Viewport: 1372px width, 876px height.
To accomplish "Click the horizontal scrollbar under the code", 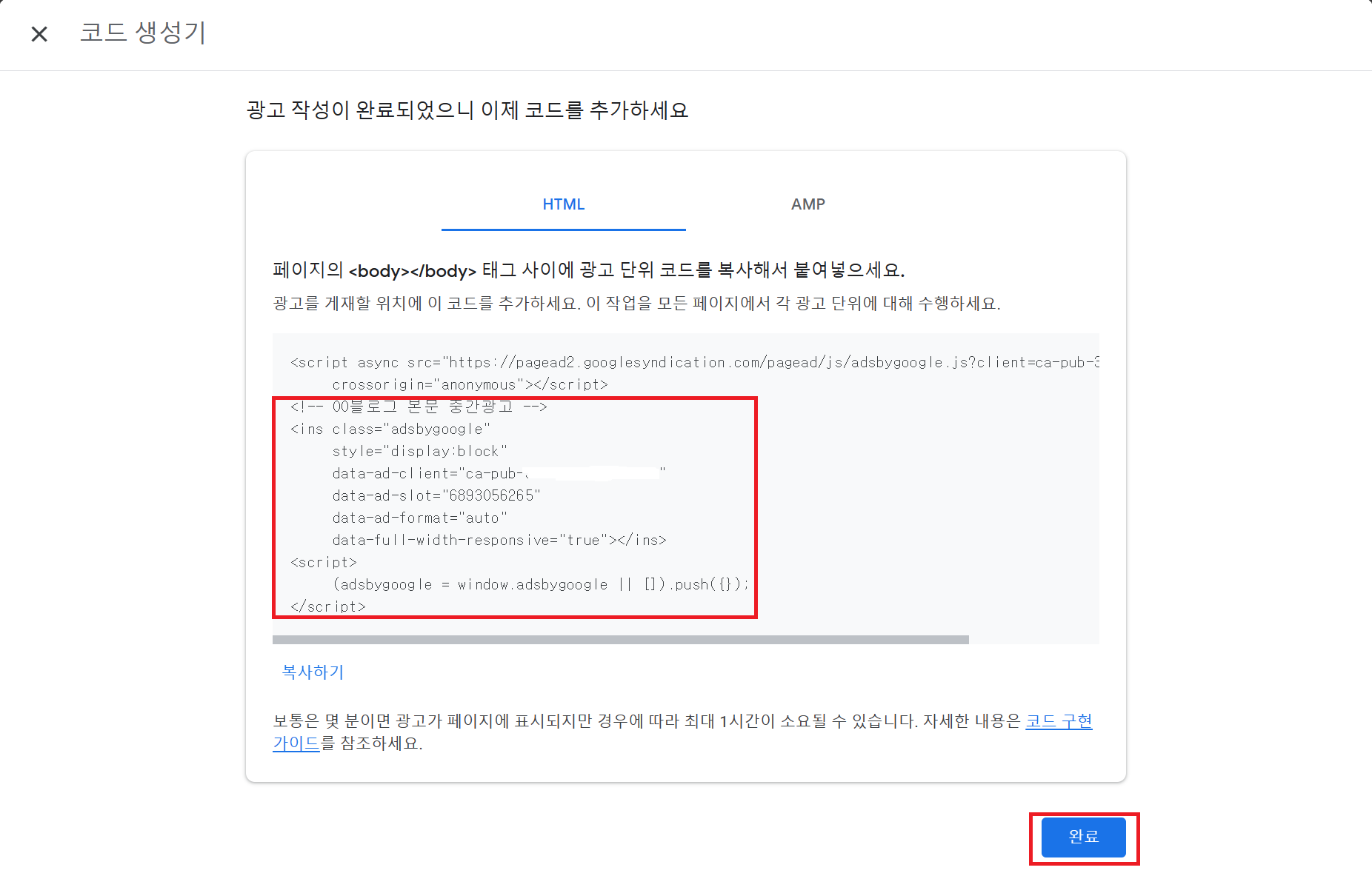I will [621, 638].
